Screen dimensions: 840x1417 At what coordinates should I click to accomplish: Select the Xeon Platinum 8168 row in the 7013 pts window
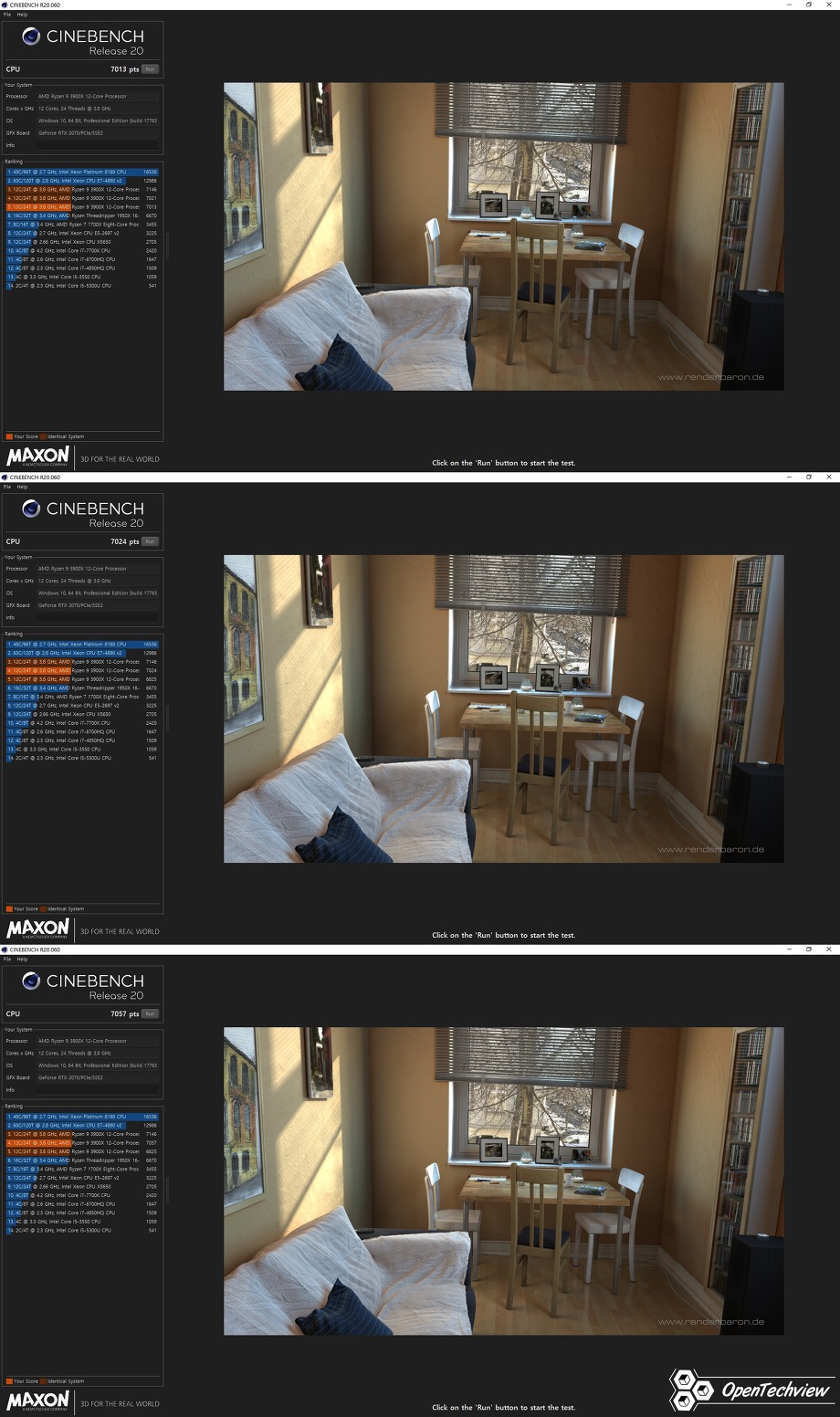[x=82, y=172]
